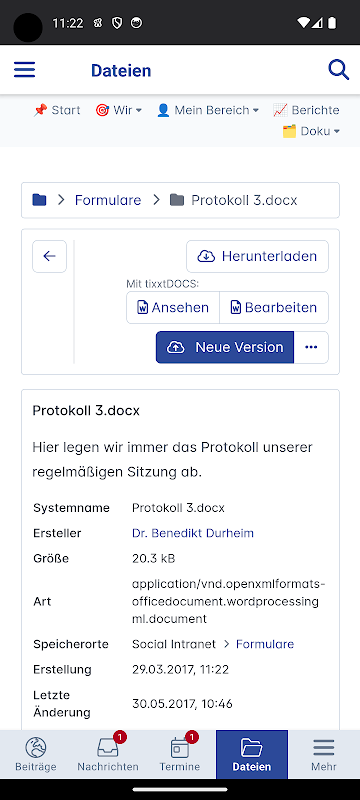Click the root folder icon in breadcrumb
The width and height of the screenshot is (360, 800).
[x=39, y=200]
